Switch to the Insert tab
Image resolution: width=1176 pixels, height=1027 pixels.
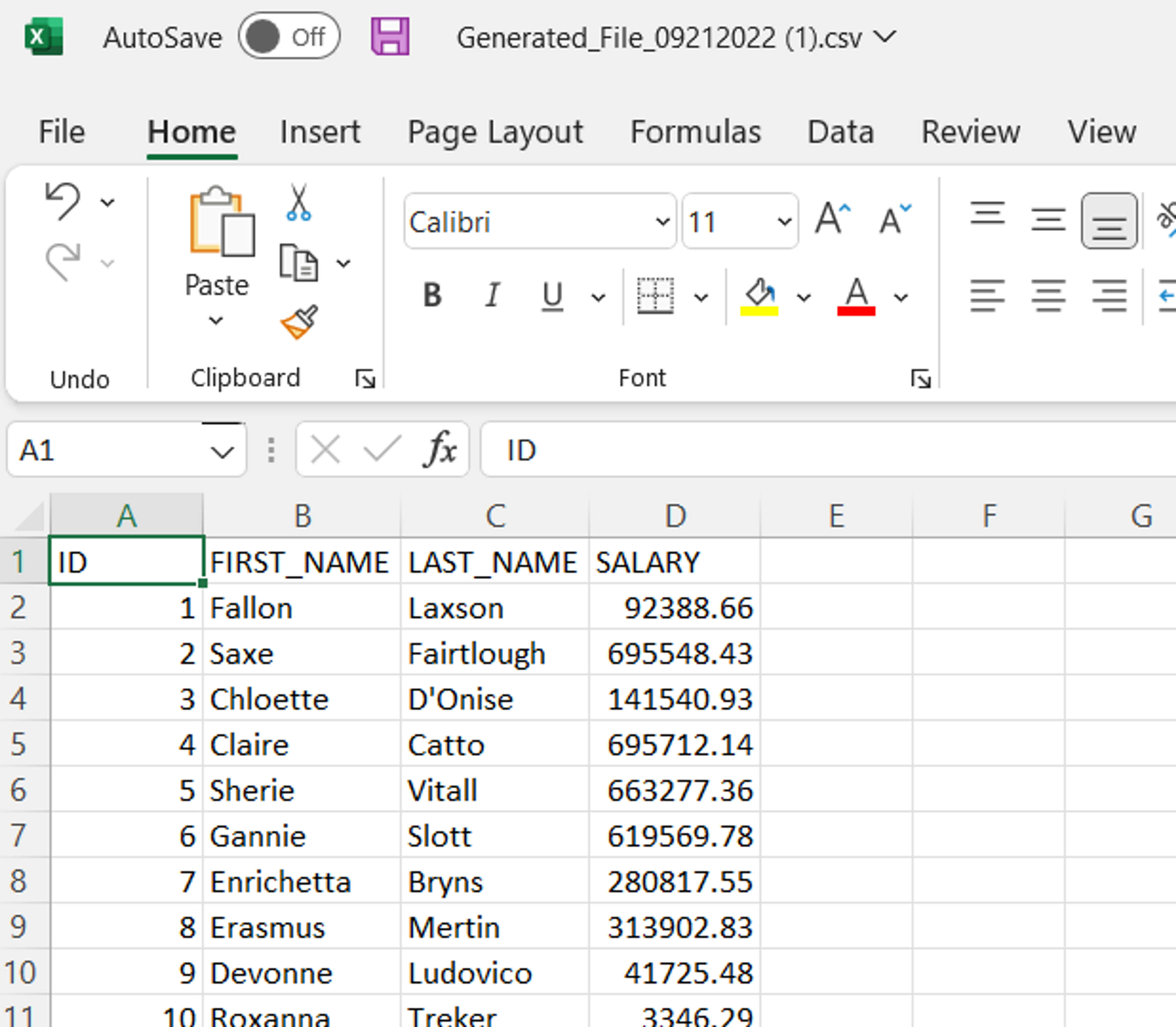coord(320,132)
